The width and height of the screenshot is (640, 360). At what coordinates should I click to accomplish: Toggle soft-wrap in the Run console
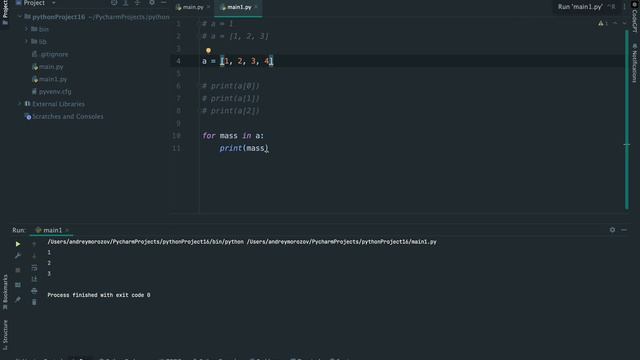[34, 268]
